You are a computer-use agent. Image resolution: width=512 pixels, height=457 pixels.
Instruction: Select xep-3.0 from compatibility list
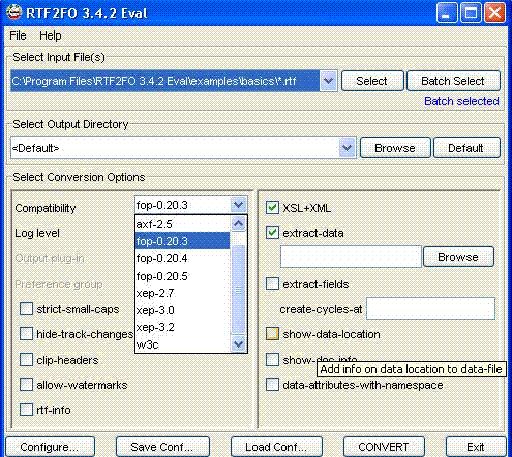pos(183,310)
